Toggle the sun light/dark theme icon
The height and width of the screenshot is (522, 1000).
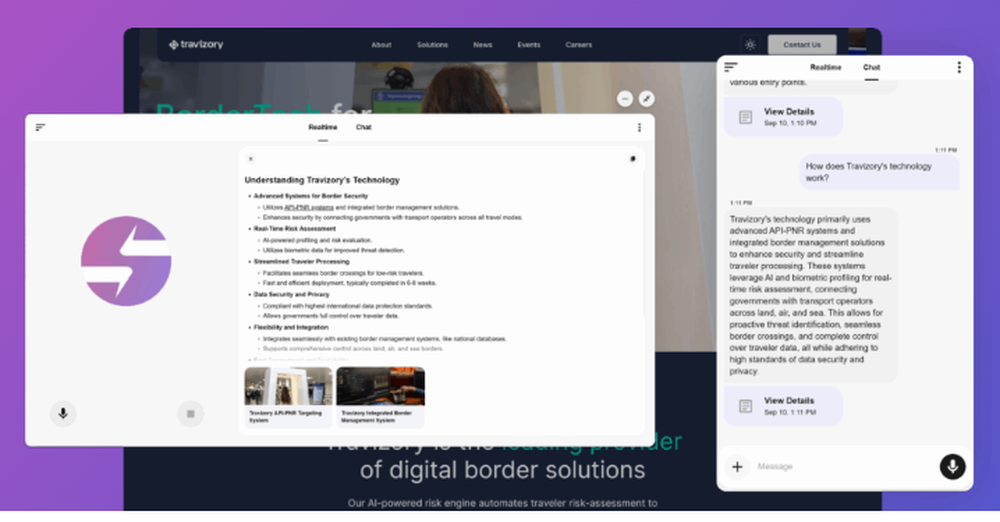[750, 45]
